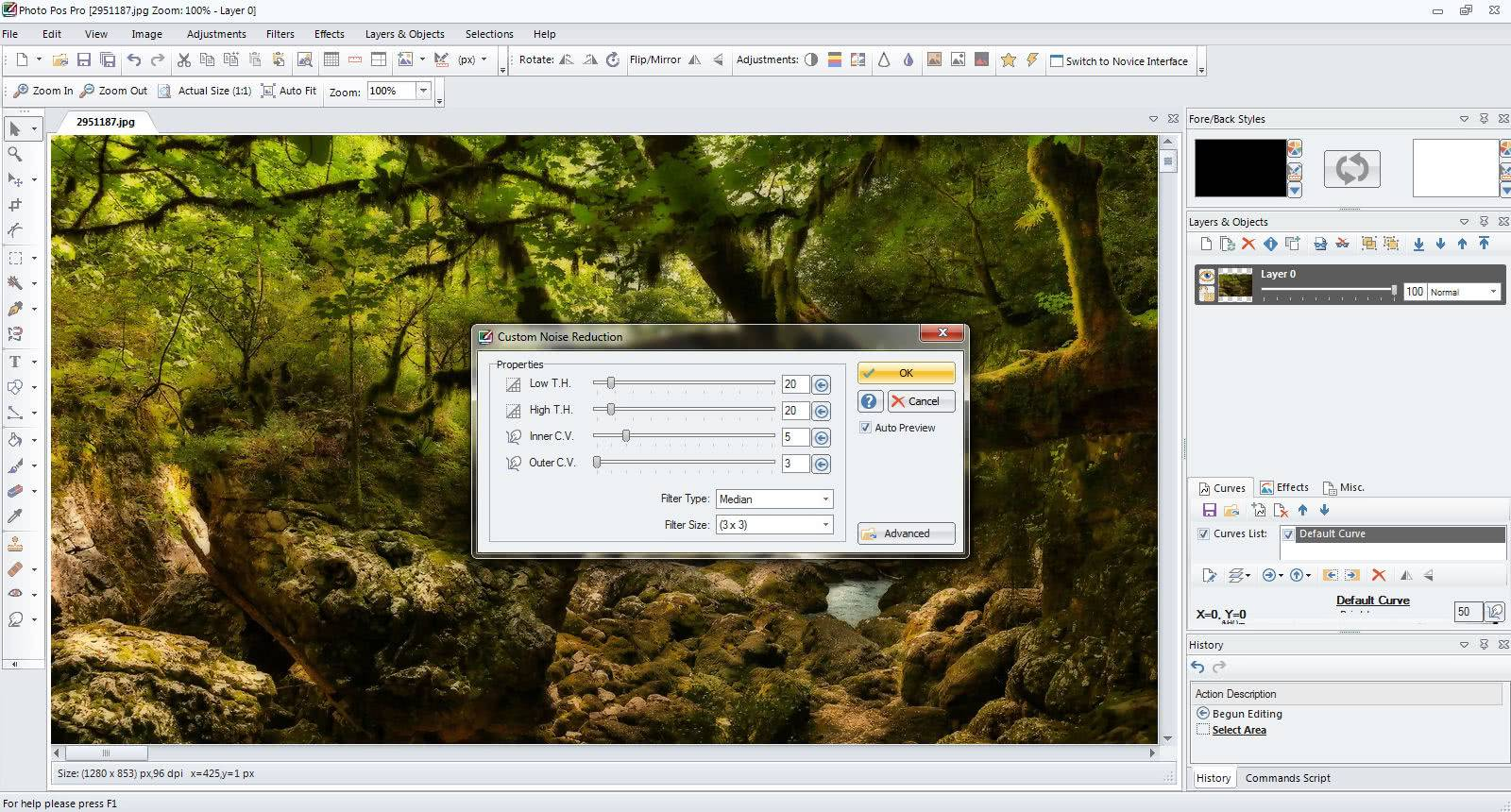Toggle the Curves List checkbox

[x=1203, y=533]
